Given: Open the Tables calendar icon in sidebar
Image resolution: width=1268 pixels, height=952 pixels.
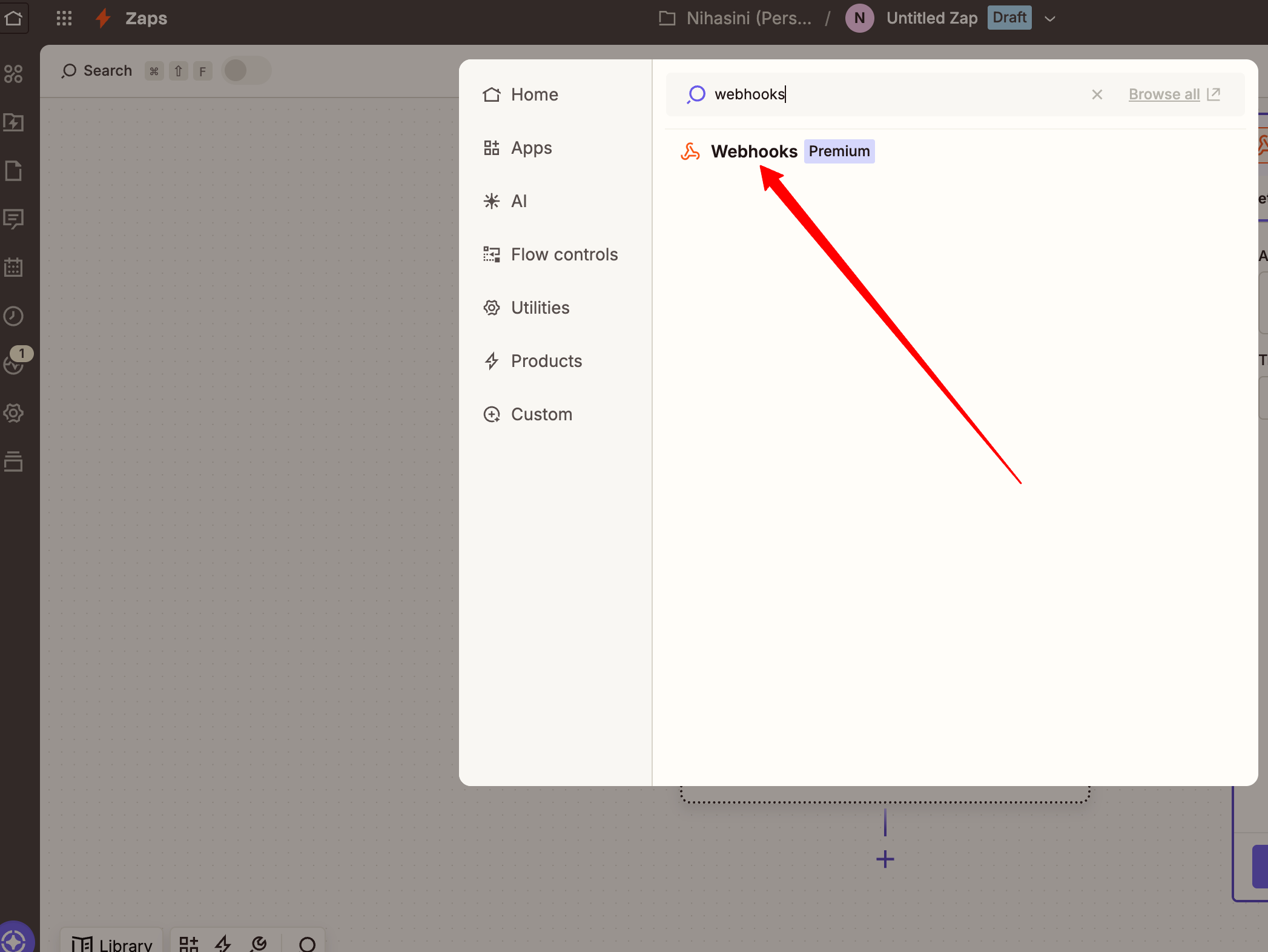Looking at the screenshot, I should 13,267.
